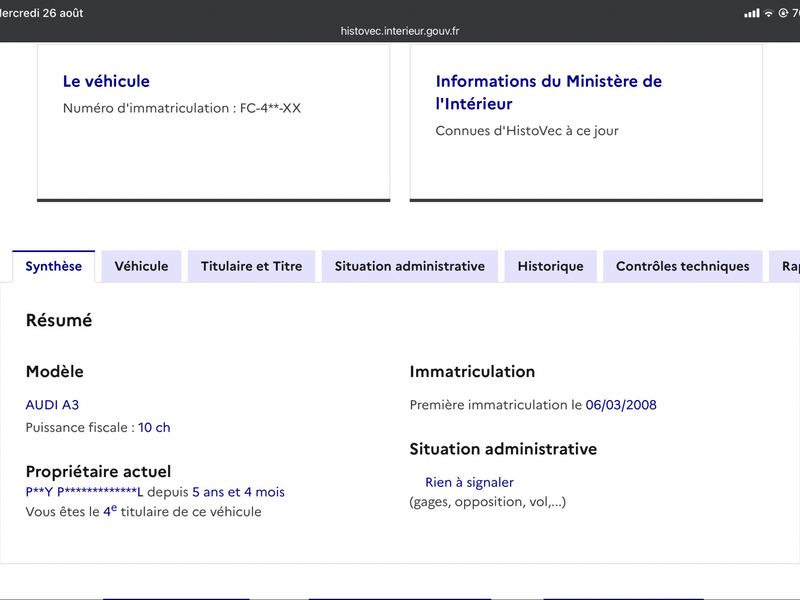The width and height of the screenshot is (800, 600).
Task: Click the AUDI A3 model value
Action: point(53,405)
